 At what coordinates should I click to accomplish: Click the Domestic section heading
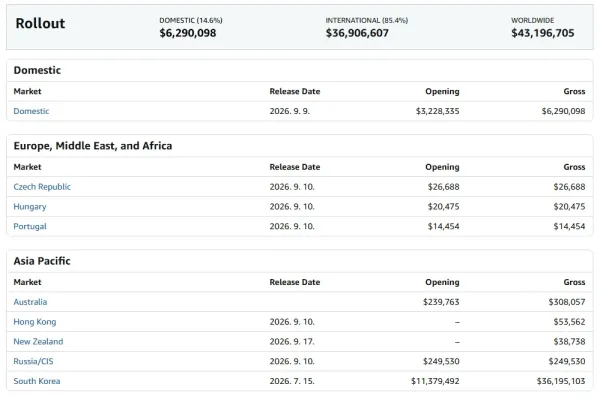point(37,70)
